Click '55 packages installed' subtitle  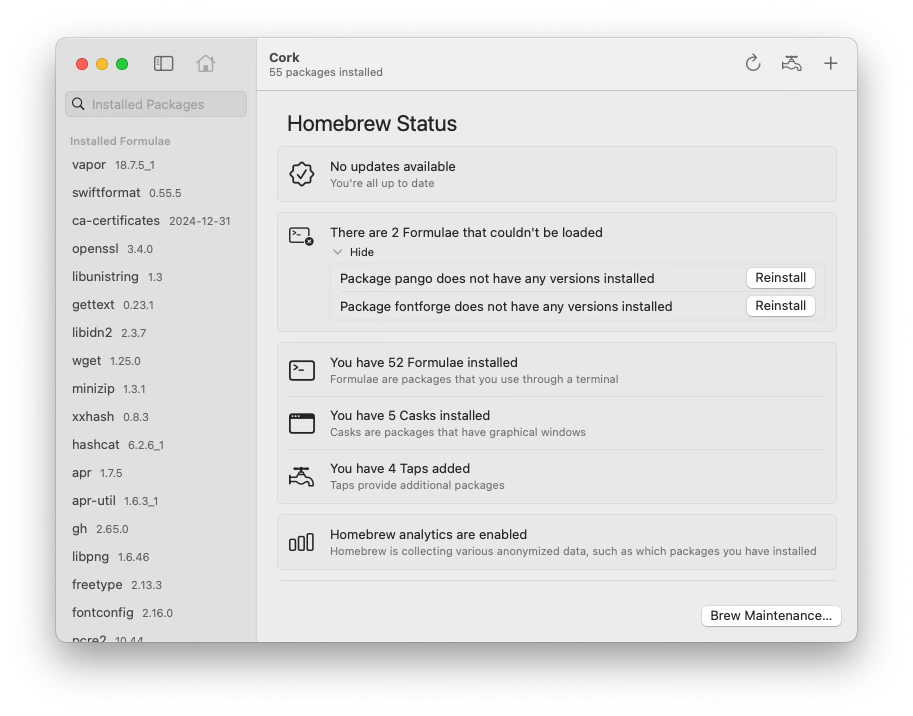325,72
